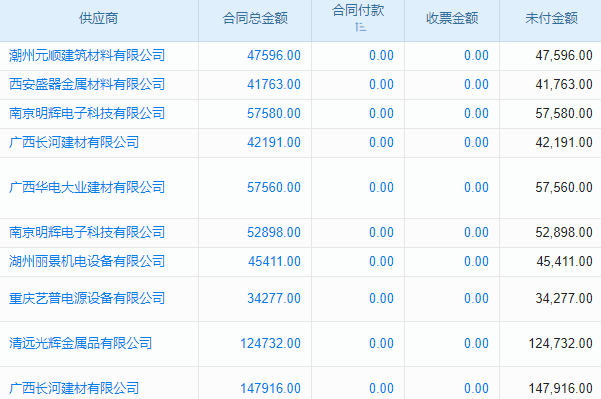Click 合同付款 0.00 in 重庆艺普电源设备 row
Image resolution: width=601 pixels, height=399 pixels.
381,298
